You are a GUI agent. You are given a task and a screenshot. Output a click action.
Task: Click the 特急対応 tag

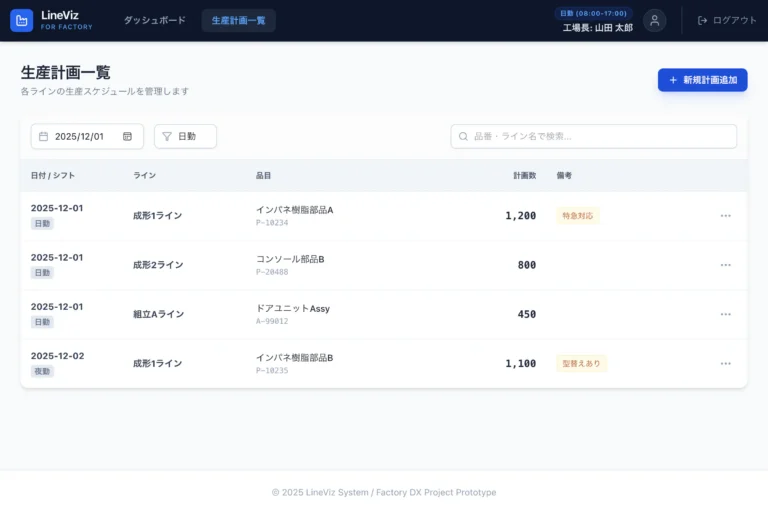tap(578, 216)
